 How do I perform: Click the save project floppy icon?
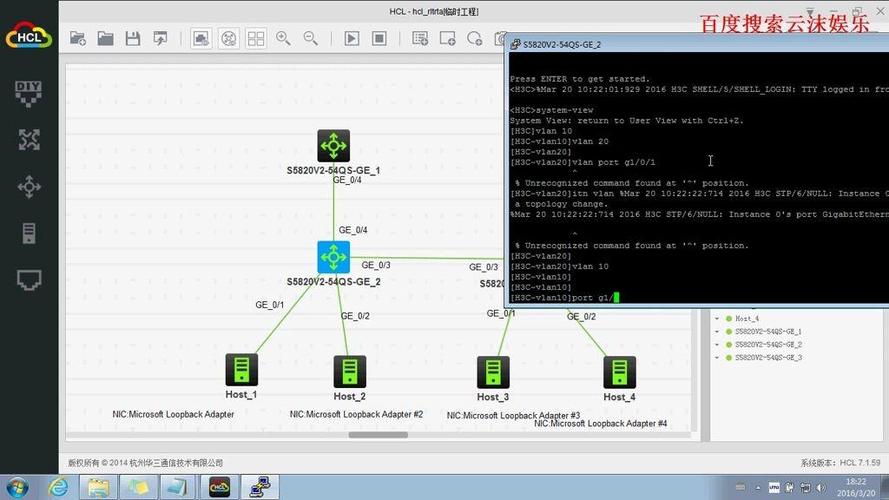click(133, 39)
